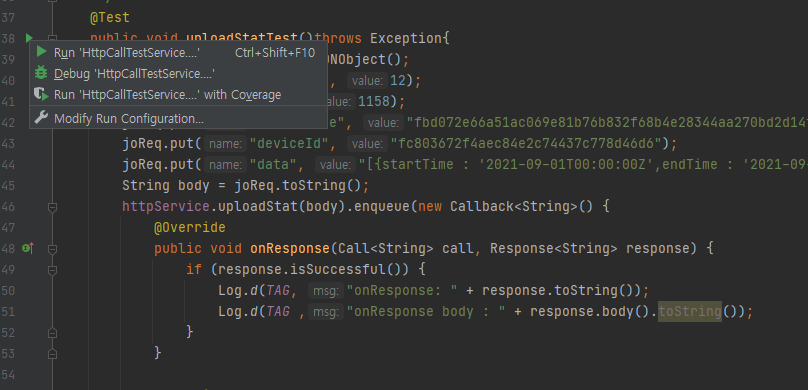This screenshot has height=390, width=808.
Task: Open Modify Run Configuration... entry
Action: [178, 119]
